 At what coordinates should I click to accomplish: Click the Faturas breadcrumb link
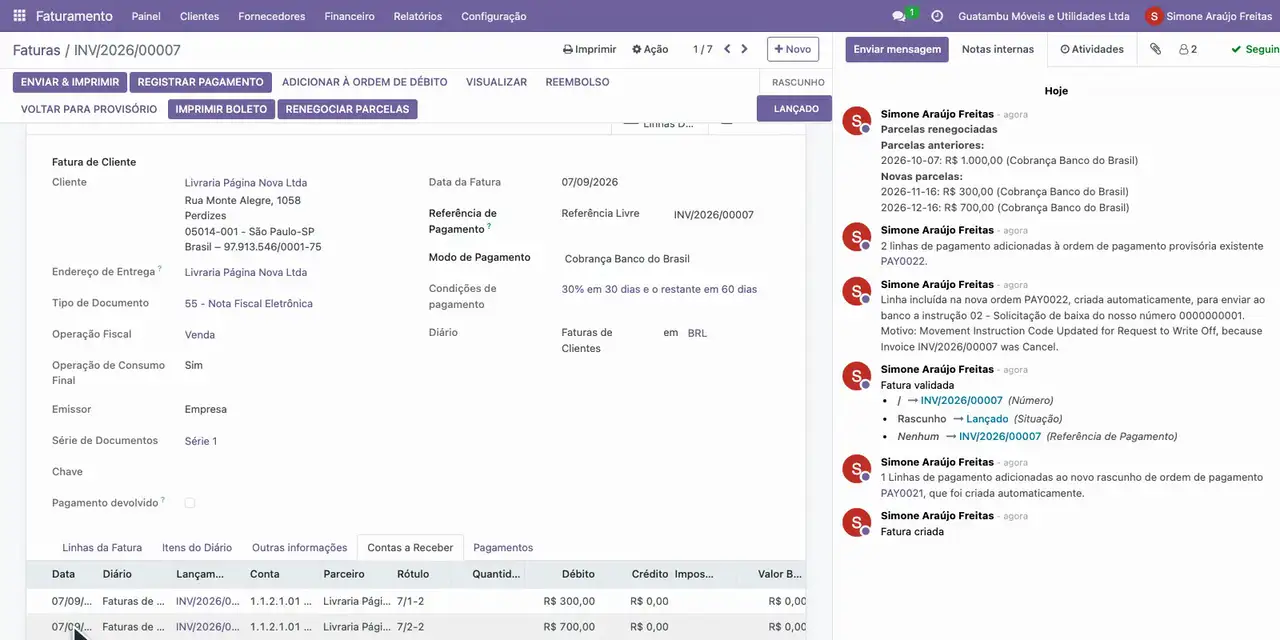[37, 50]
